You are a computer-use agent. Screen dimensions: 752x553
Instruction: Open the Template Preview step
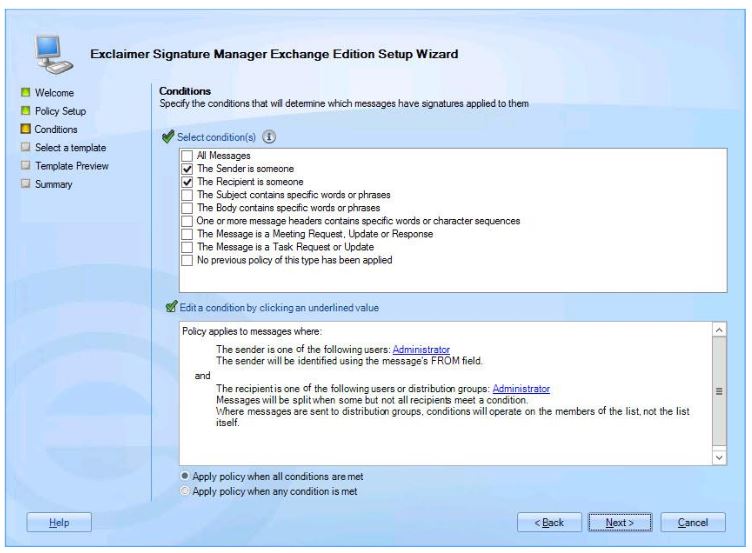coord(71,166)
